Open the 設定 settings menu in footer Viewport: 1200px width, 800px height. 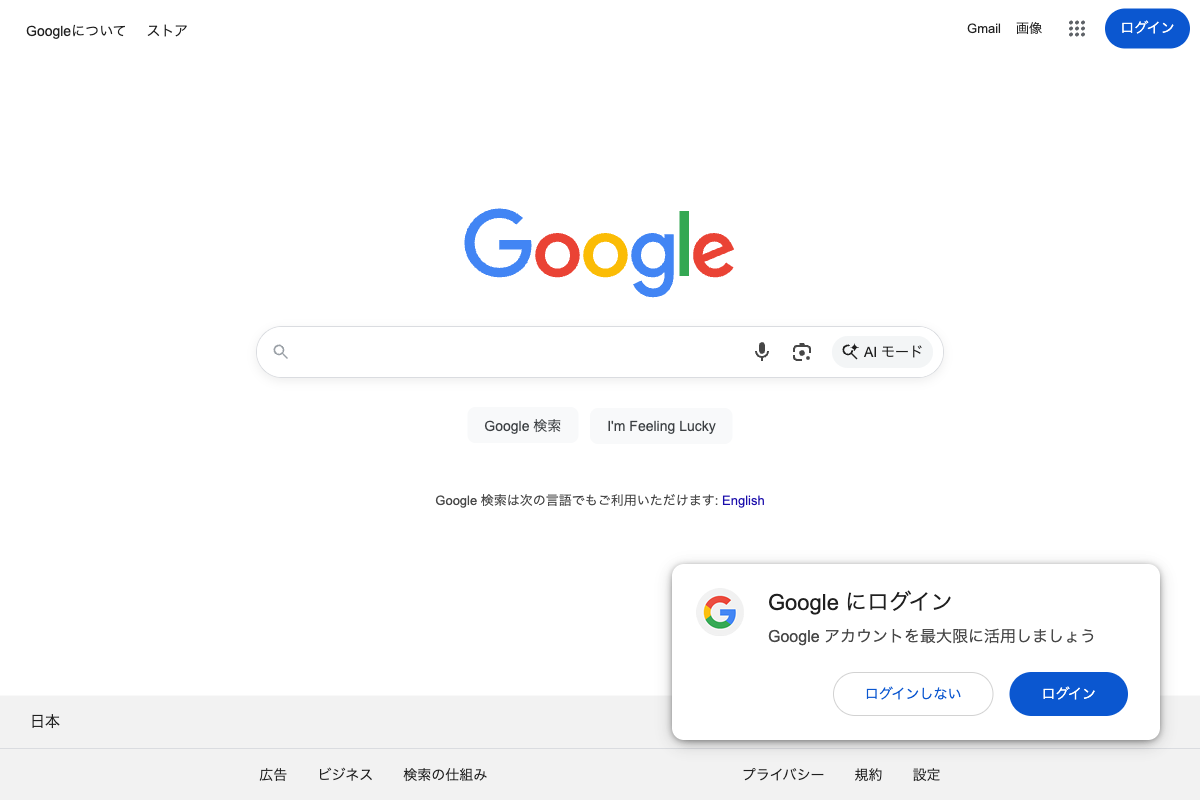tap(927, 775)
